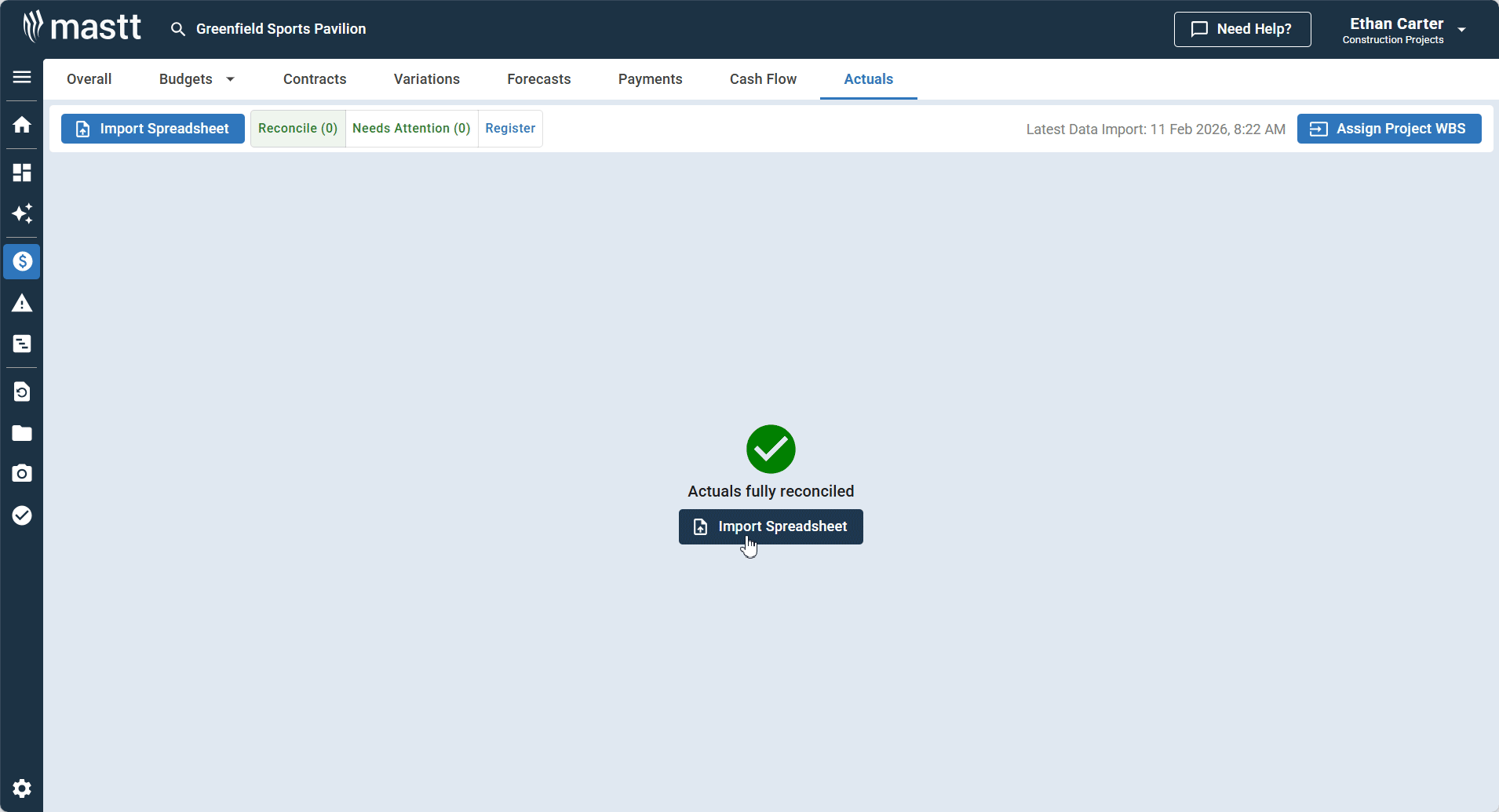The image size is (1499, 812).
Task: Switch to the Register view
Action: tap(510, 129)
